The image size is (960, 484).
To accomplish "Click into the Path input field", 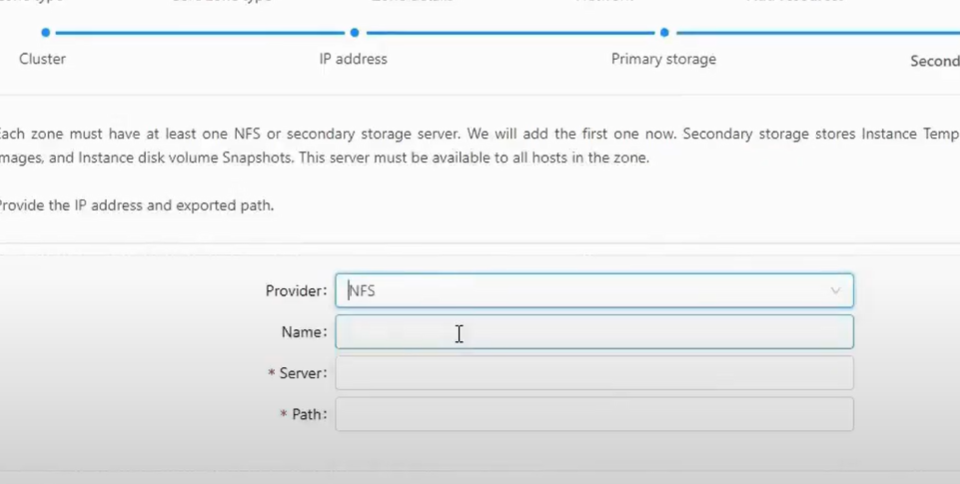I will click(594, 414).
